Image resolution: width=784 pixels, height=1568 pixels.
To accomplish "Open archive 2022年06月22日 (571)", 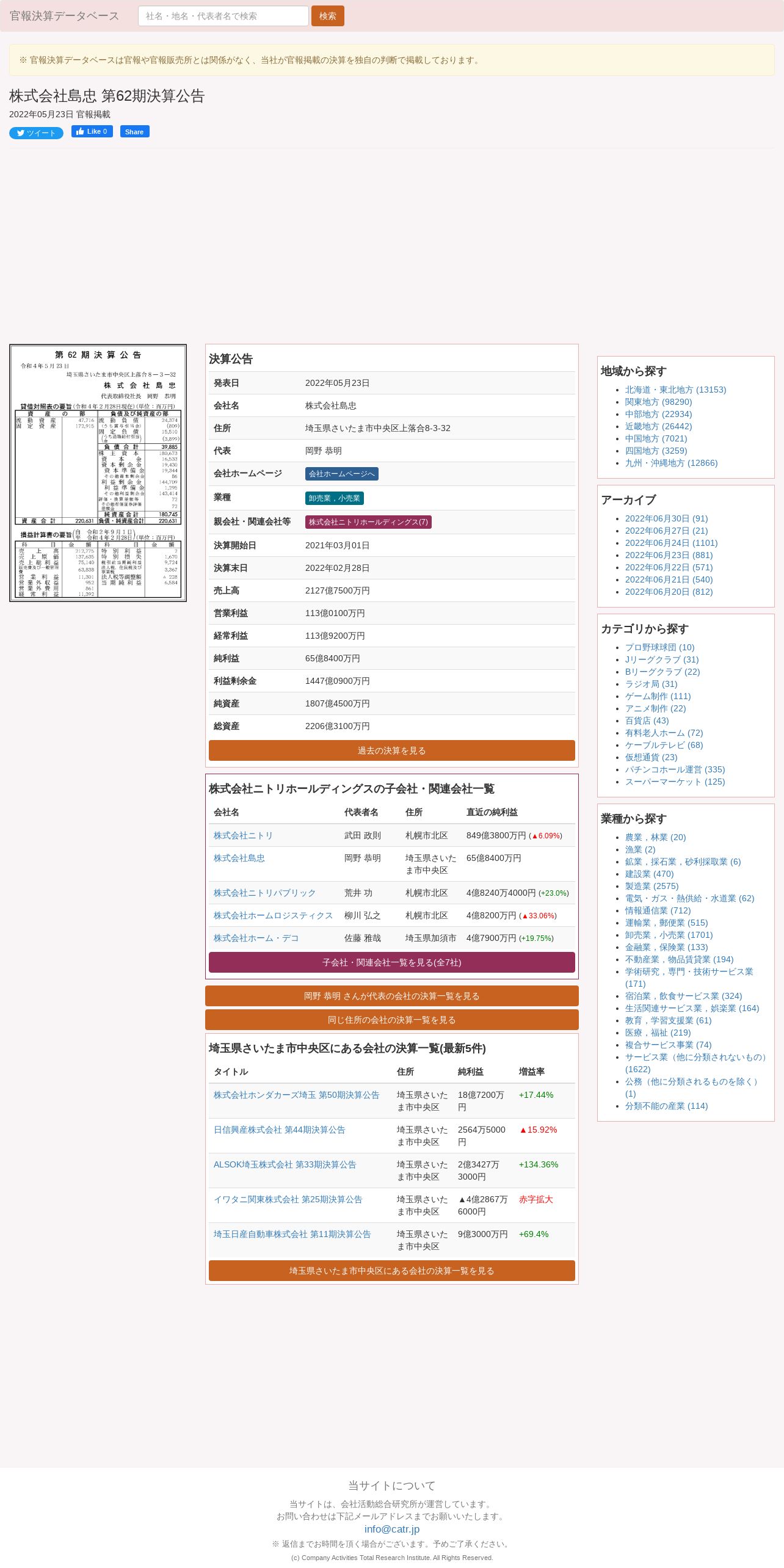I will click(669, 567).
